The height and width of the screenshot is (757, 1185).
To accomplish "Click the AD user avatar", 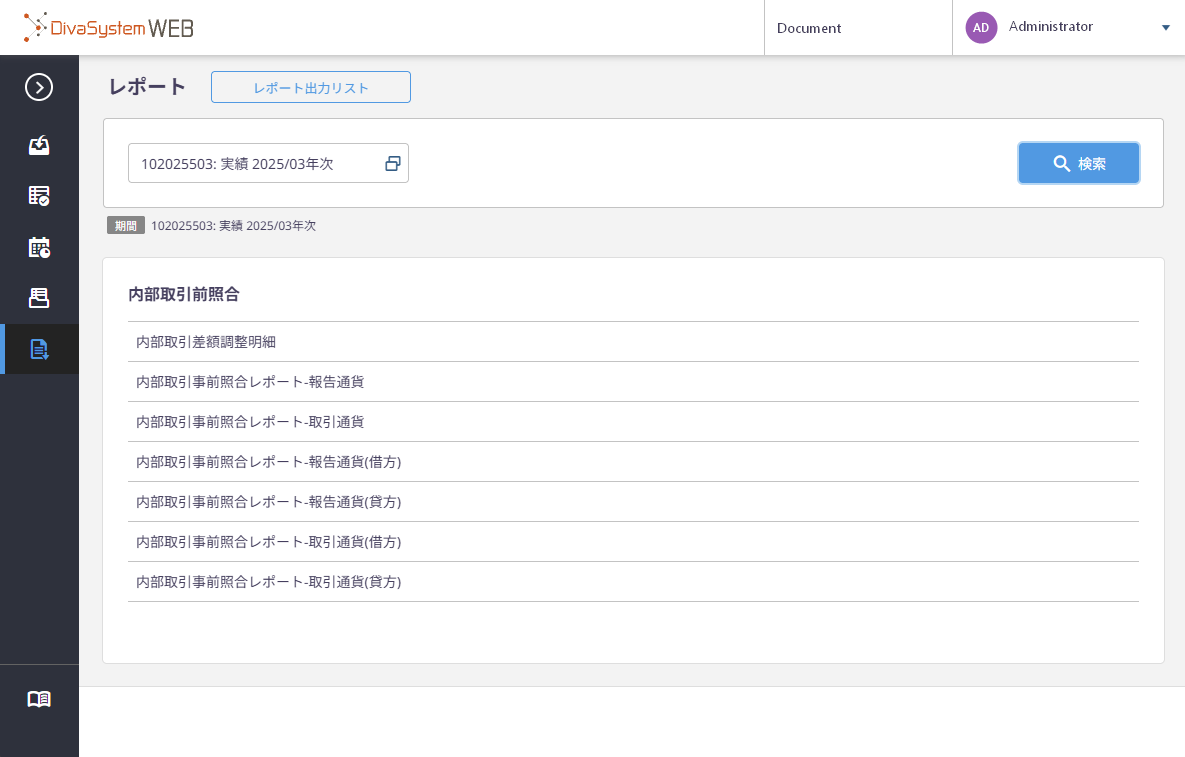I will (x=981, y=28).
